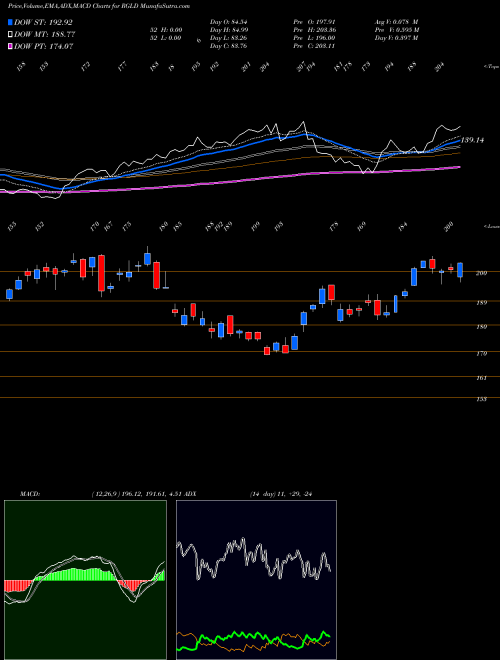The height and width of the screenshot is (660, 500).
Task: Click the 'Pre V: 0.395 M' volume value
Action: tap(397, 30)
